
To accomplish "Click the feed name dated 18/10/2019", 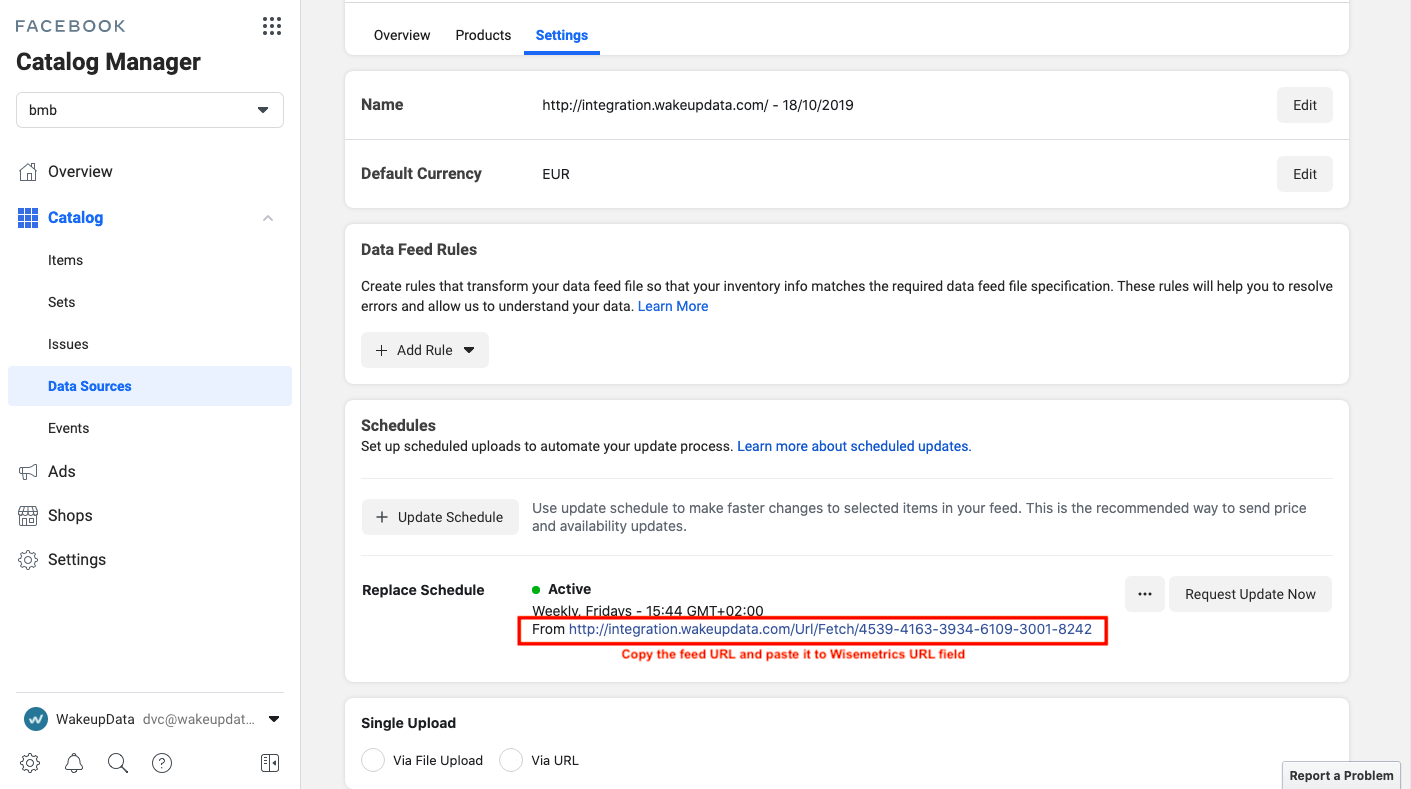I will [698, 105].
